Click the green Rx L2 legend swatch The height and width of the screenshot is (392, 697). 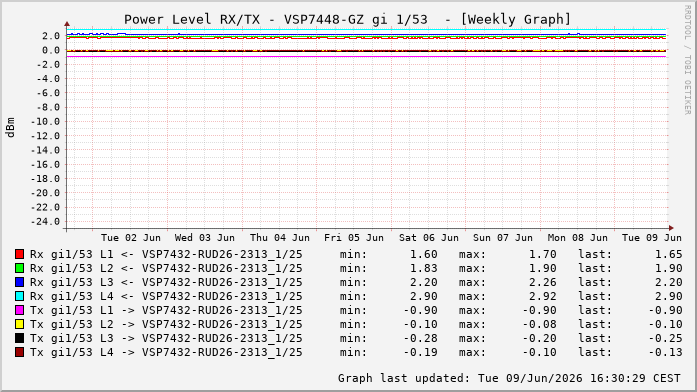19,268
